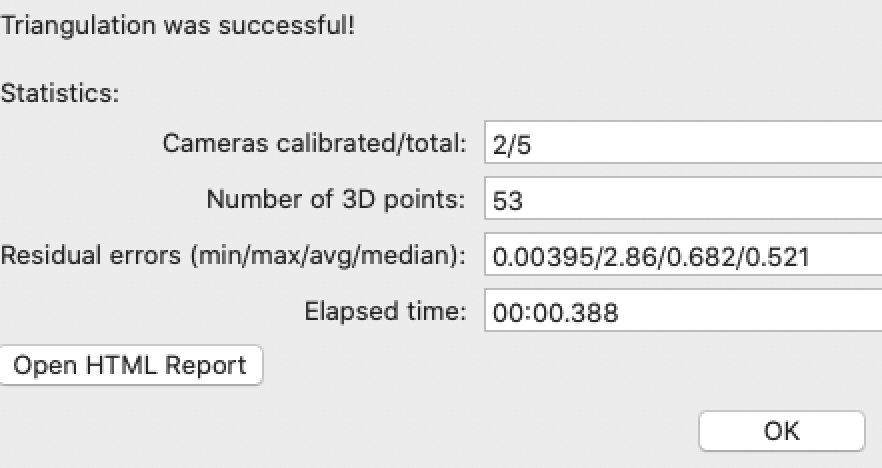Click the "Cameras calibrated/total:" label
This screenshot has width=882, height=468.
314,144
